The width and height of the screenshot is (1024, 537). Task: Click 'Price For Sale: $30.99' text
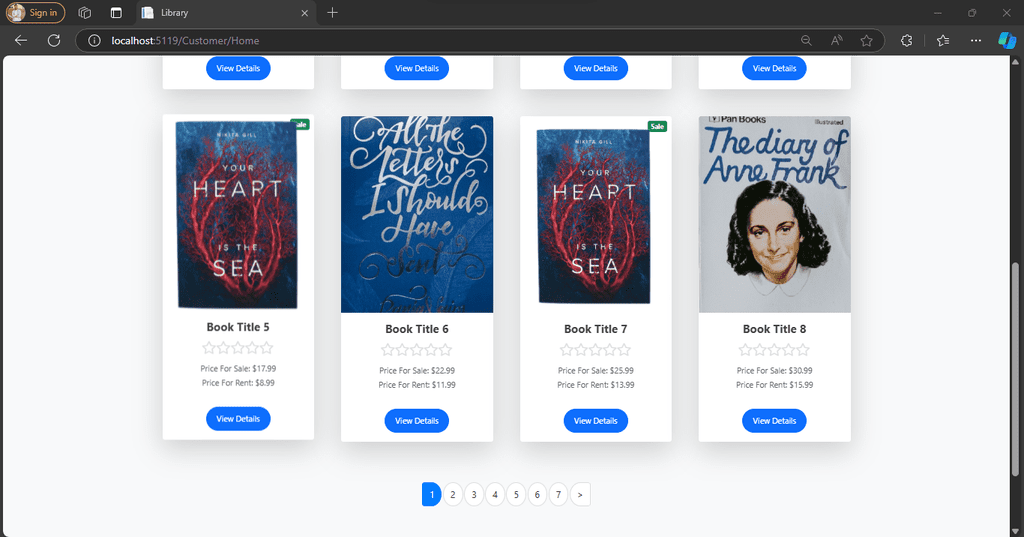pyautogui.click(x=775, y=370)
